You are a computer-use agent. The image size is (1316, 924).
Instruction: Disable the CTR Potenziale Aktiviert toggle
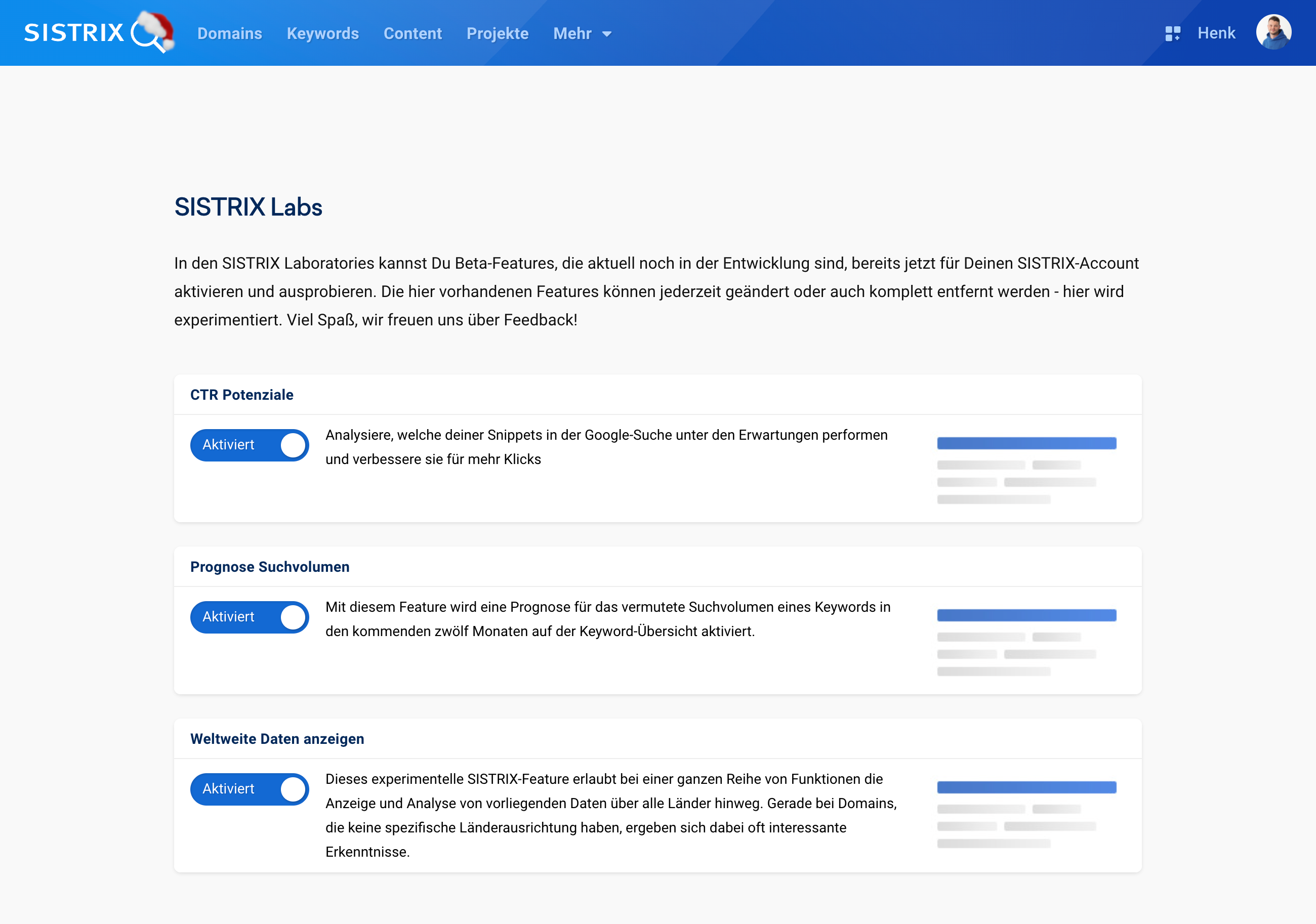click(250, 445)
